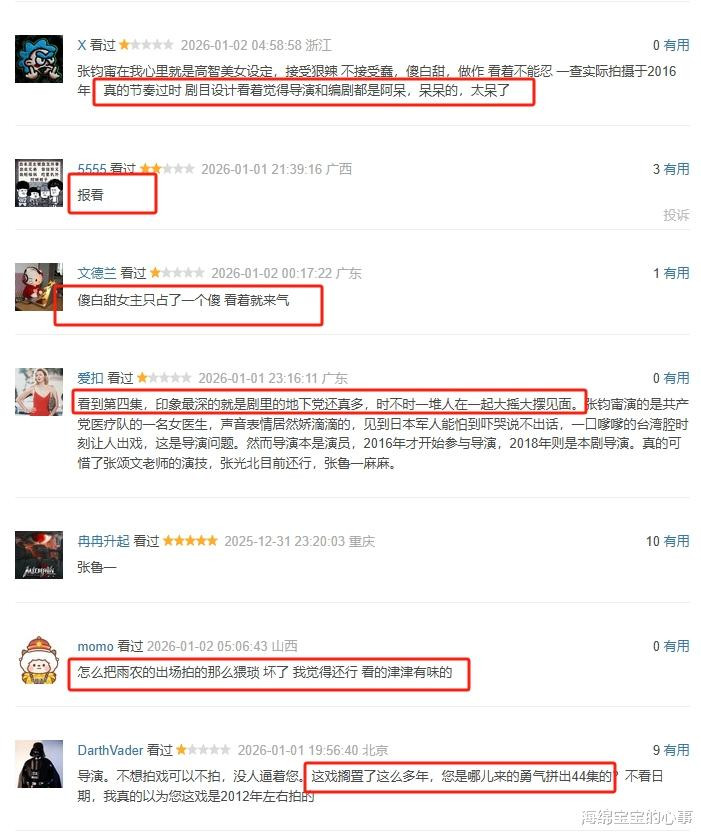The image size is (701, 836).
Task: Mark user X's review as 有用
Action: click(x=676, y=45)
